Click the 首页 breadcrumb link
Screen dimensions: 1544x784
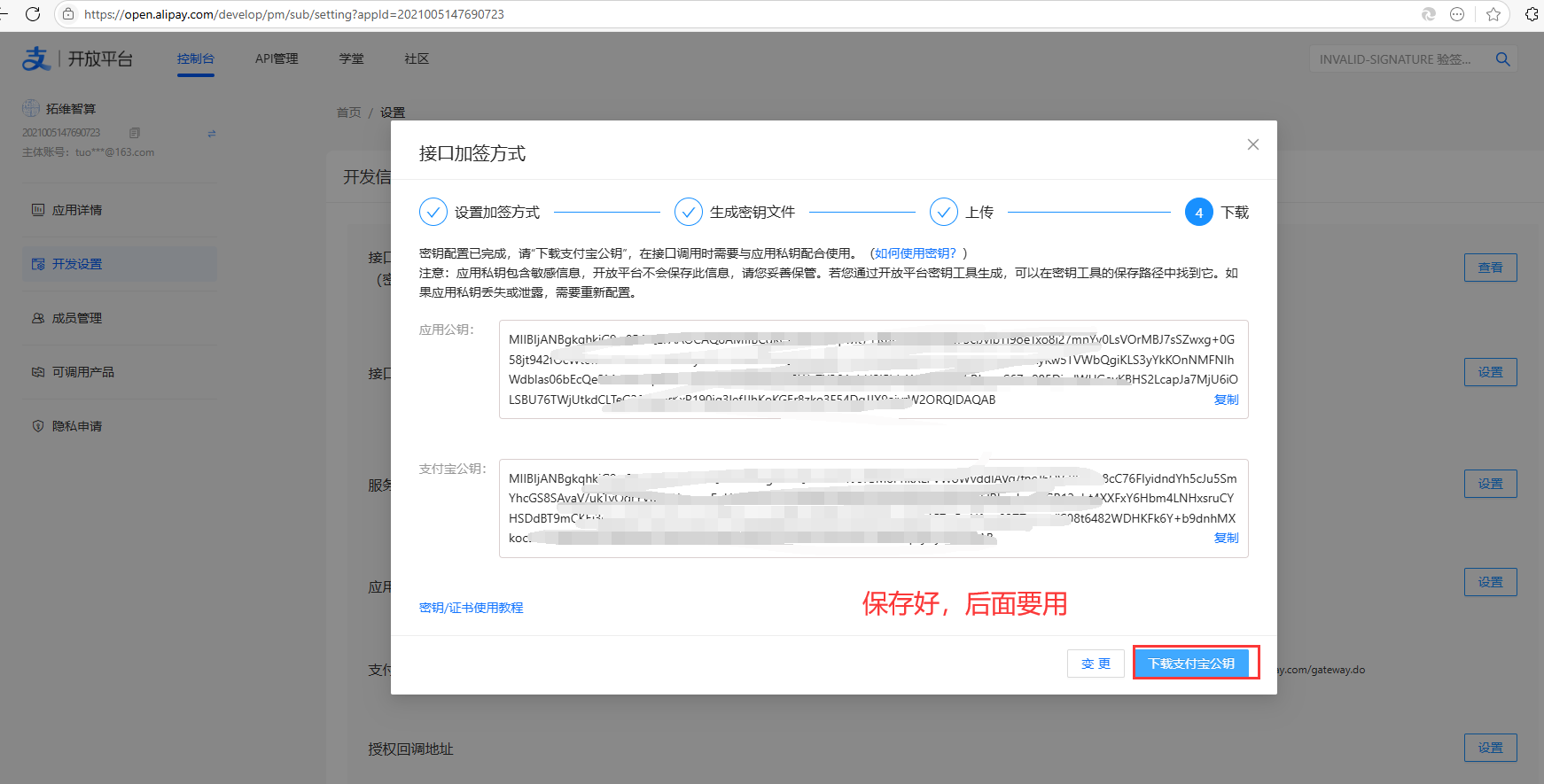348,113
